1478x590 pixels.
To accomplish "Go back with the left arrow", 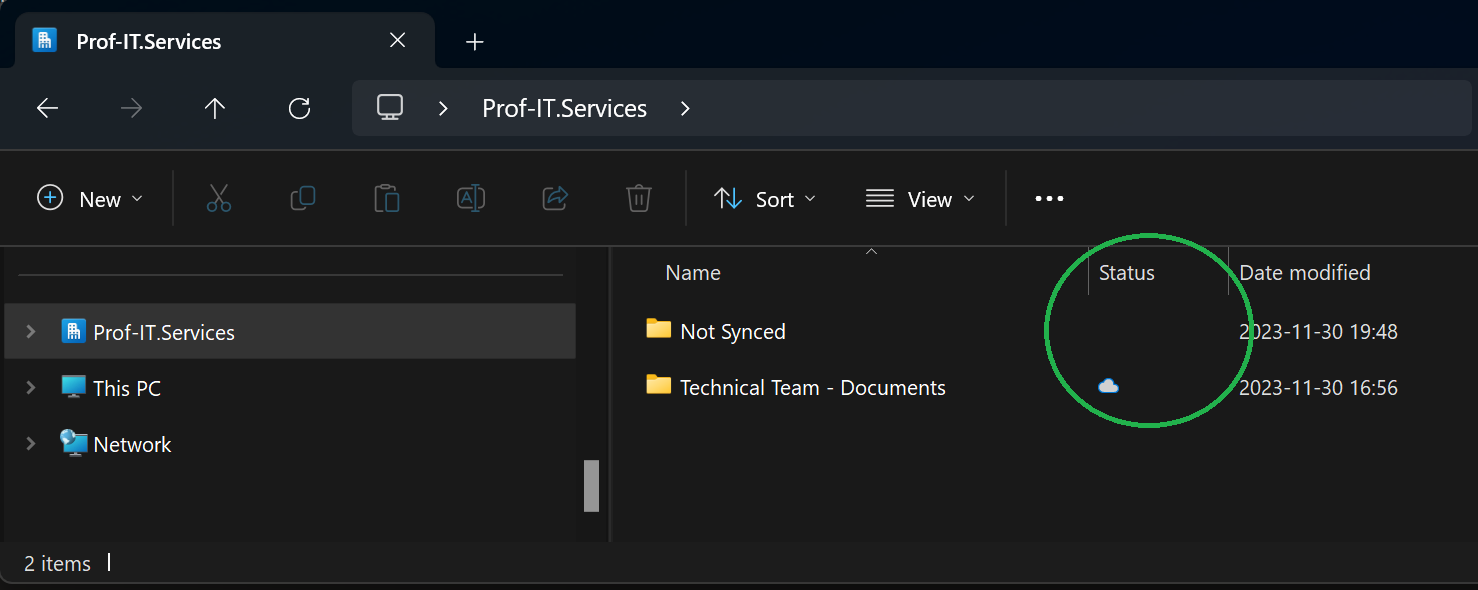I will 47,108.
